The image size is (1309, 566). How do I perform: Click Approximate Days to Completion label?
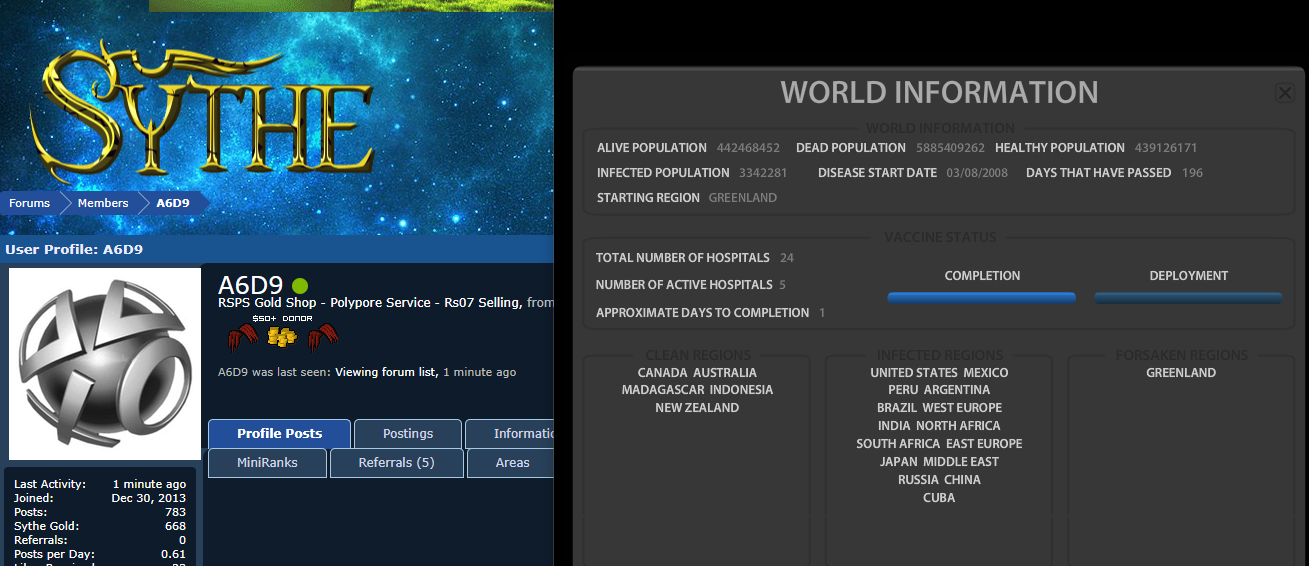click(702, 313)
